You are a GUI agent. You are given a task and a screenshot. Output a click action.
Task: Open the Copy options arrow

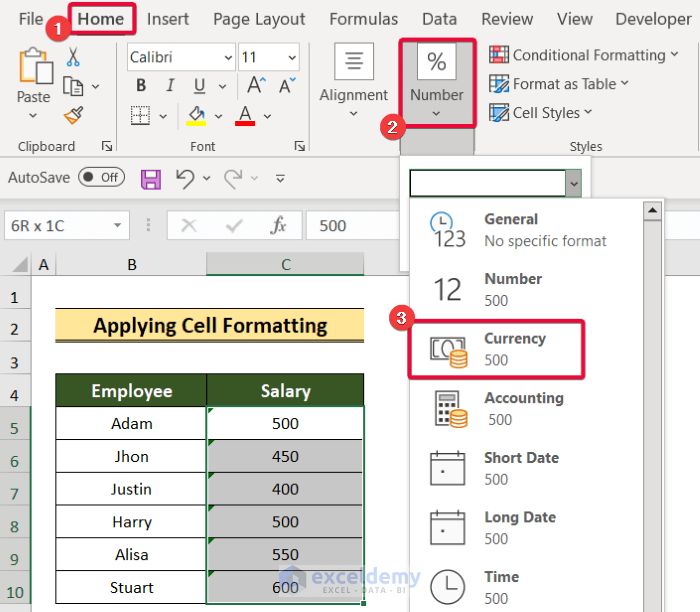tap(96, 87)
